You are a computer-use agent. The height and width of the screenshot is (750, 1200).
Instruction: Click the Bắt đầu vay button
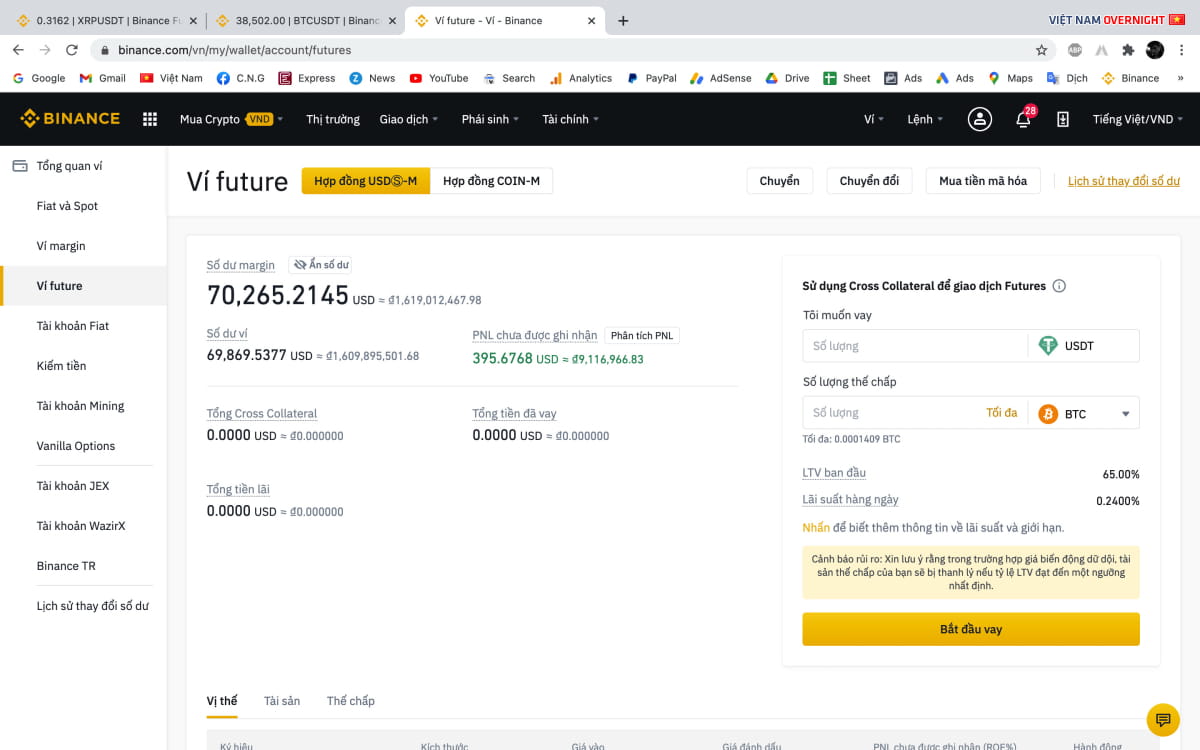pyautogui.click(x=970, y=630)
